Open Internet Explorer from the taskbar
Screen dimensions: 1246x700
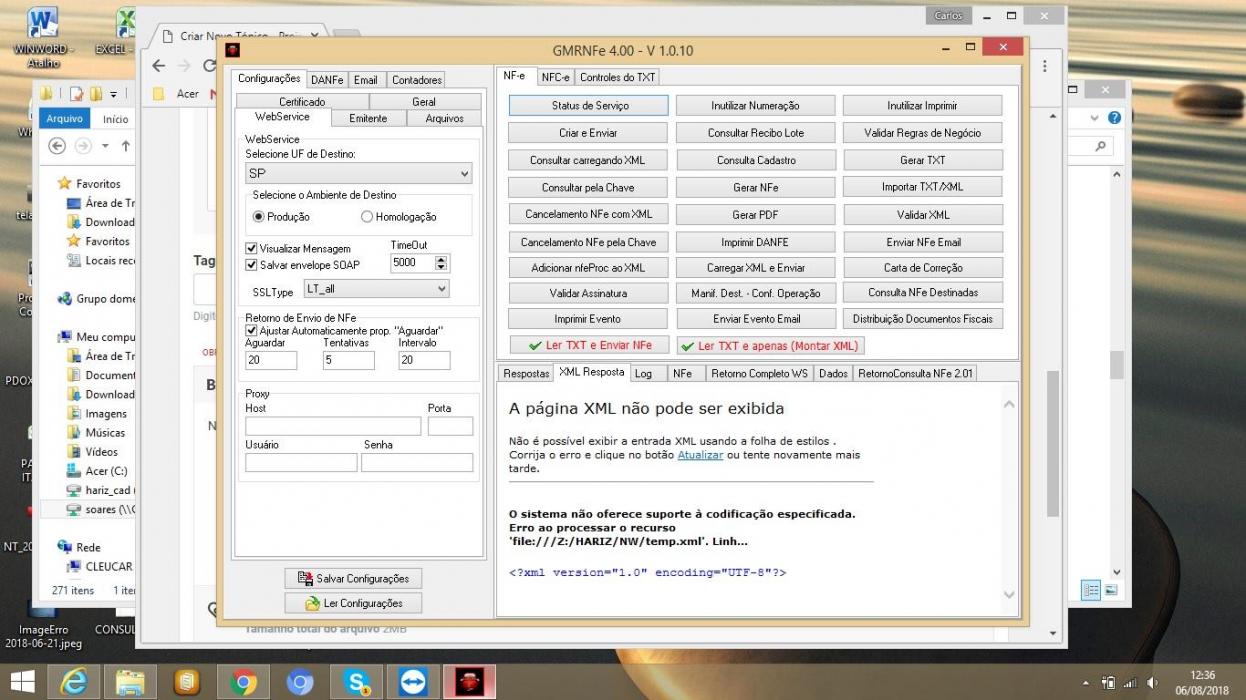point(73,682)
